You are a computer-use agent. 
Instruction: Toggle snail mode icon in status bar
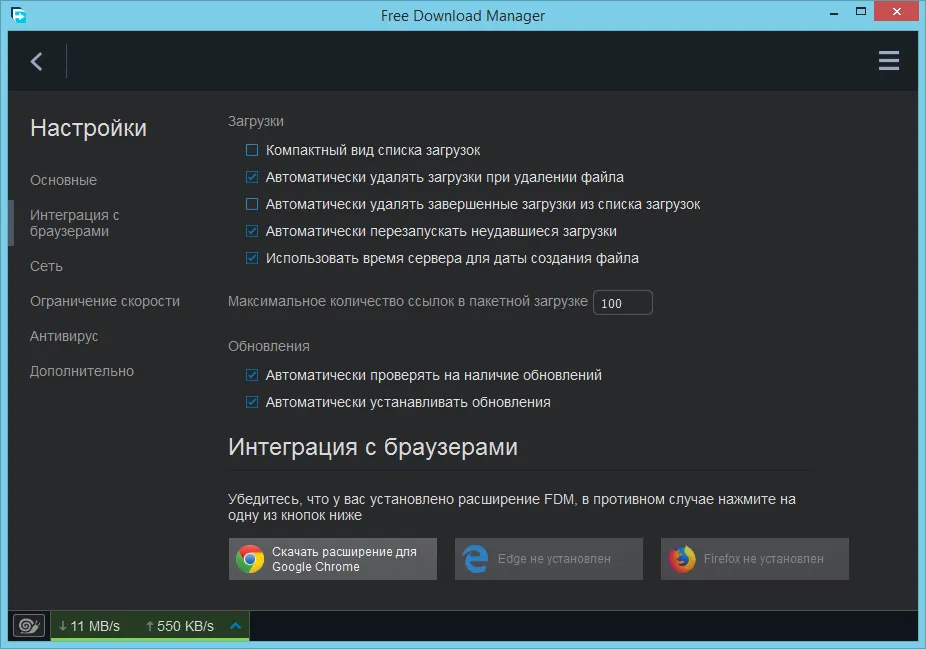29,625
